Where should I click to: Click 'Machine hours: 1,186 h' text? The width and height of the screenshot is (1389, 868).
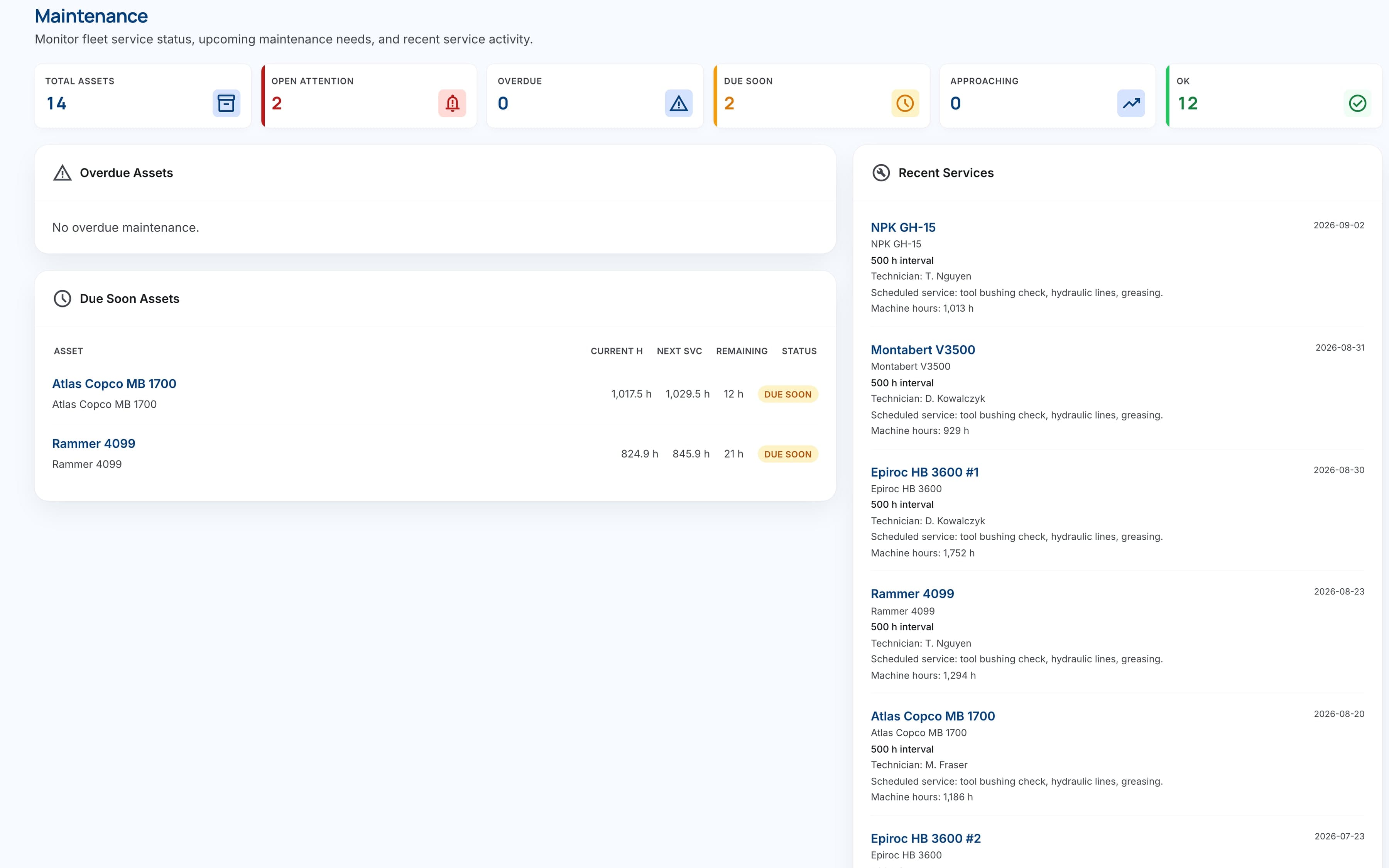tap(922, 797)
